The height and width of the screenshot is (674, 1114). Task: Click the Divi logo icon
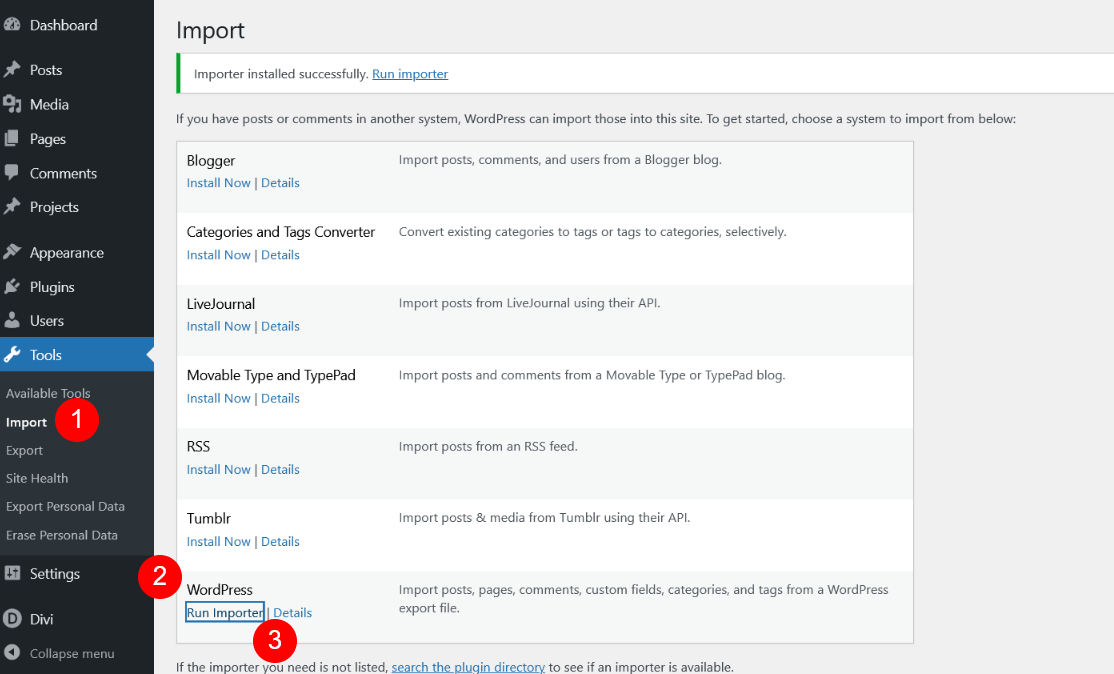pos(12,619)
